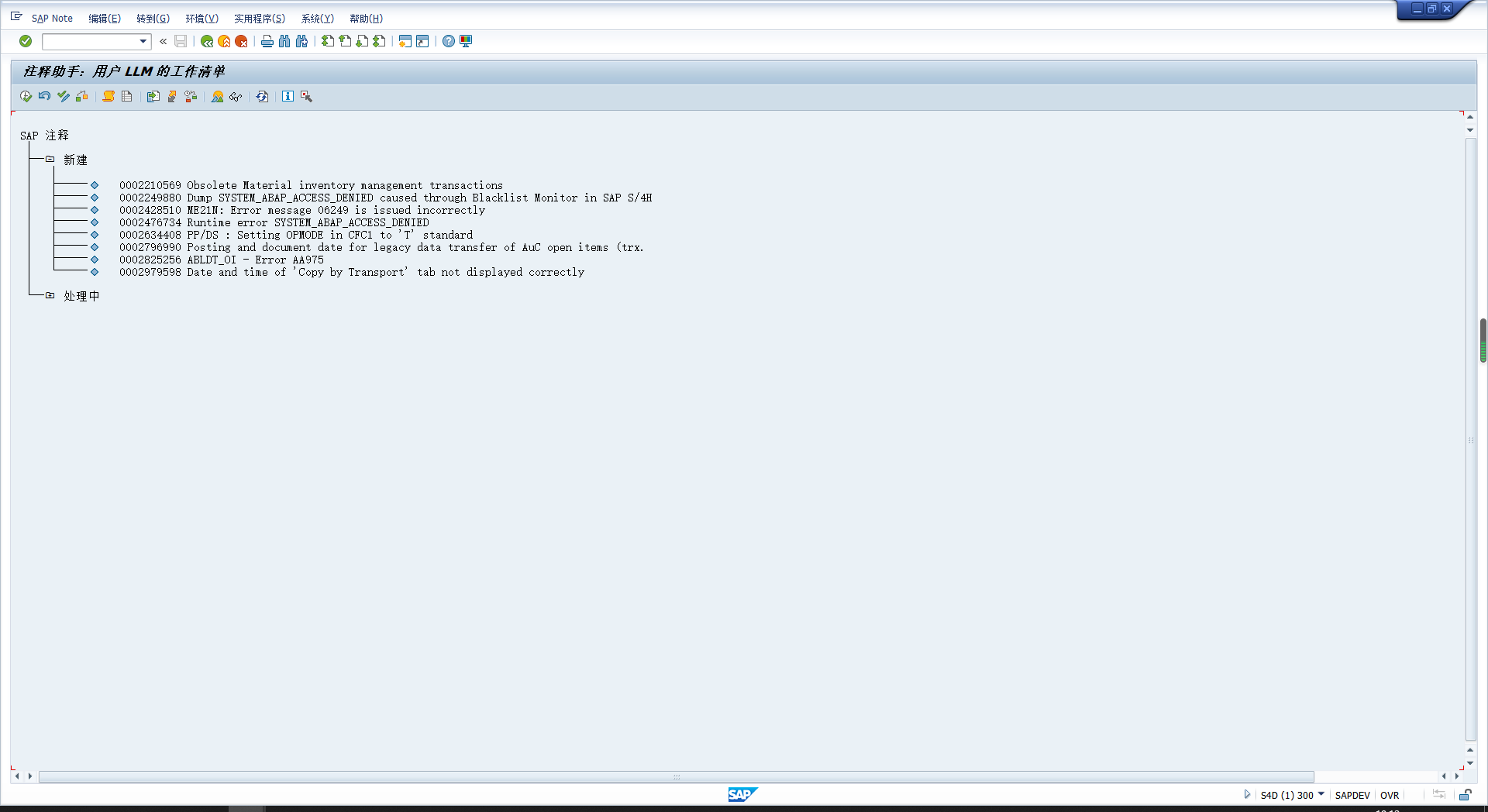Click the blue information icon
Viewport: 1488px width, 812px height.
pyautogui.click(x=288, y=96)
